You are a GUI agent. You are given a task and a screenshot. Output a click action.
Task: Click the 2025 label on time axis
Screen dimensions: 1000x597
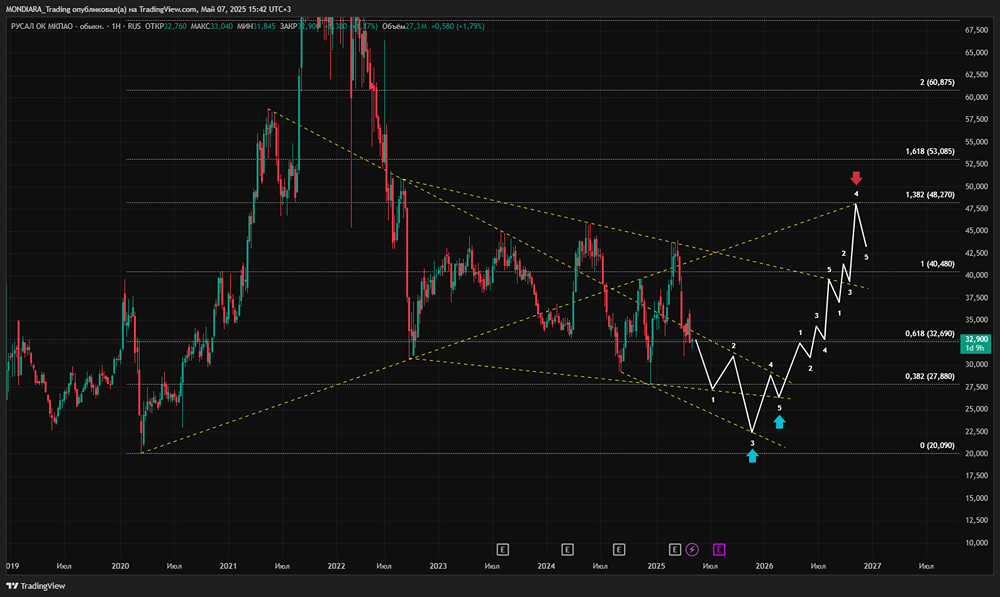pos(656,566)
